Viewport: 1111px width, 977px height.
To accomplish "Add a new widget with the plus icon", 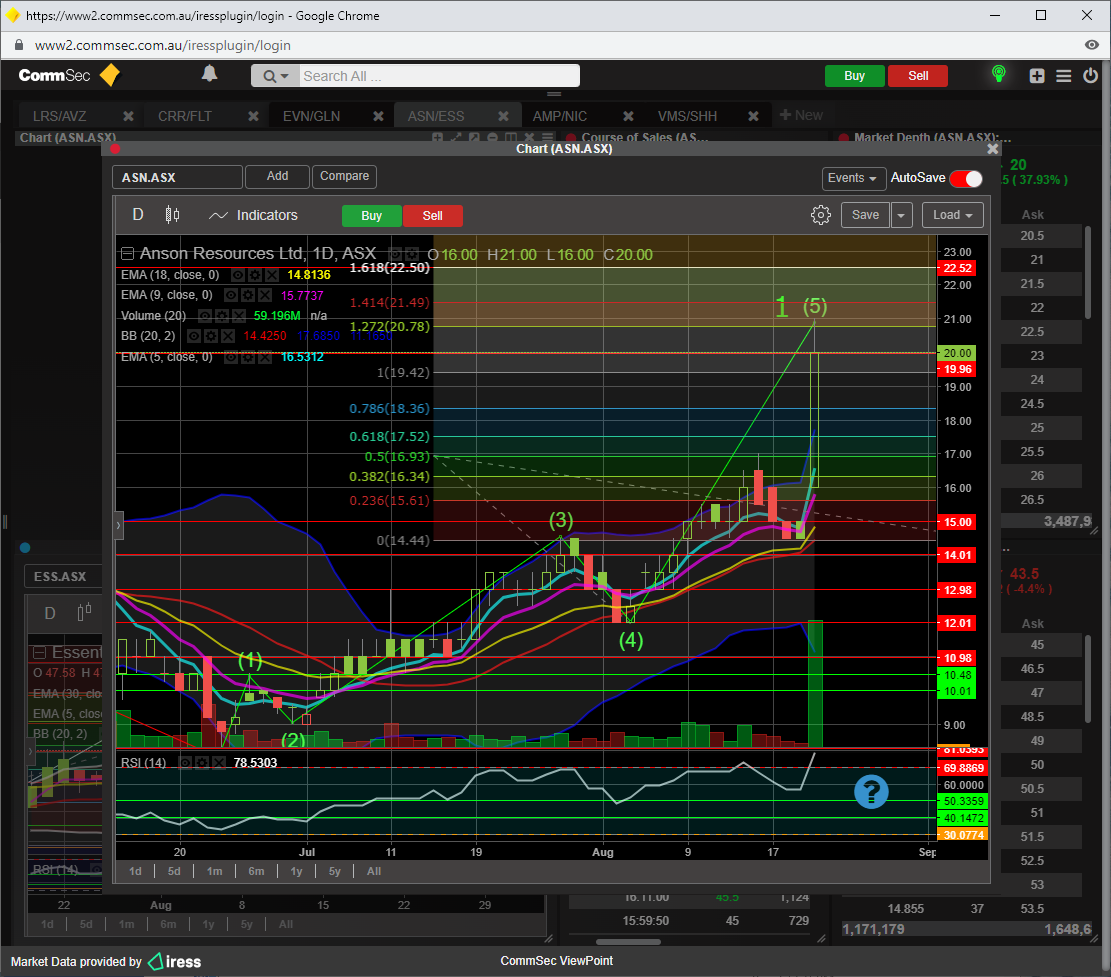I will [x=1037, y=76].
